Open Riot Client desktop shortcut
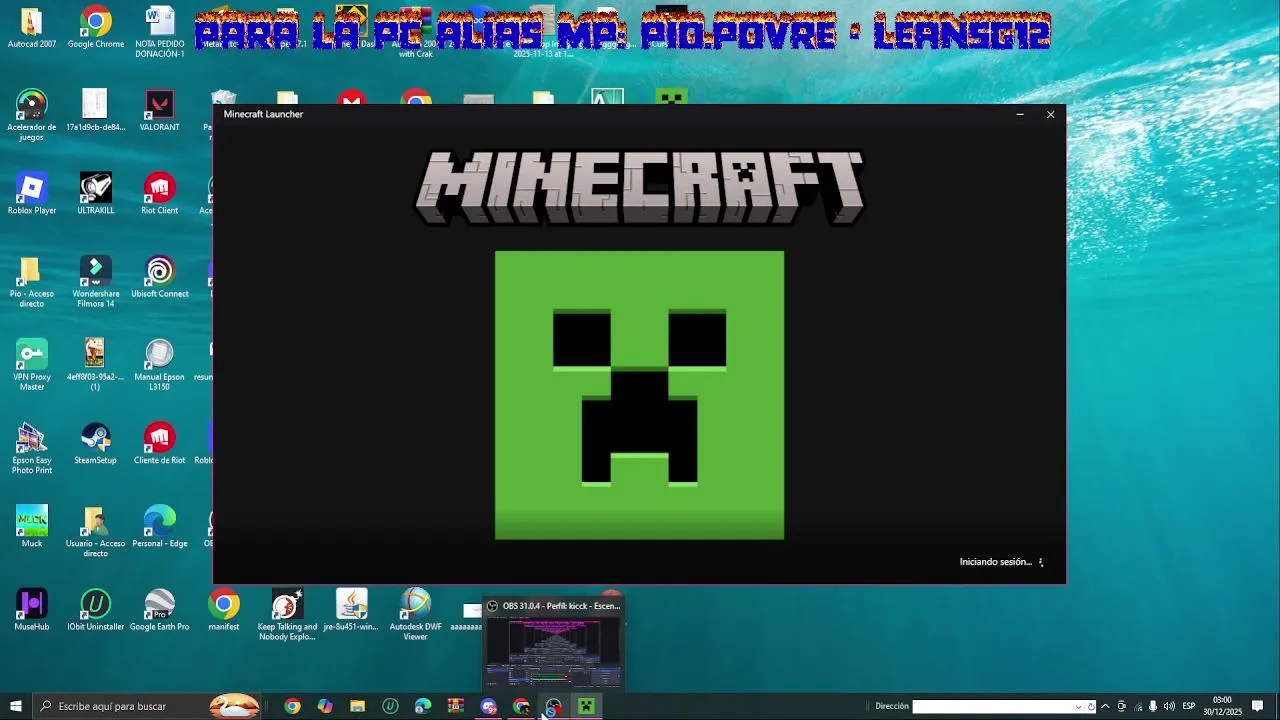This screenshot has height=720, width=1280. coord(160,194)
